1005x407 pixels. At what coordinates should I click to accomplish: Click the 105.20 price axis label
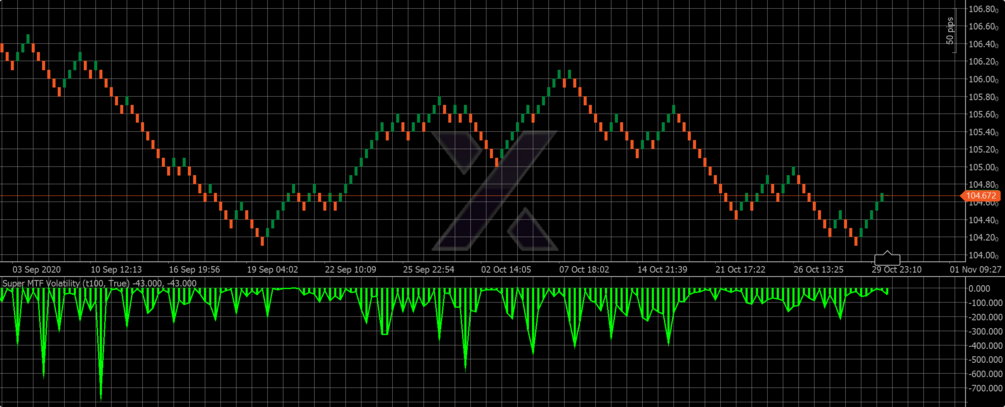(x=984, y=150)
